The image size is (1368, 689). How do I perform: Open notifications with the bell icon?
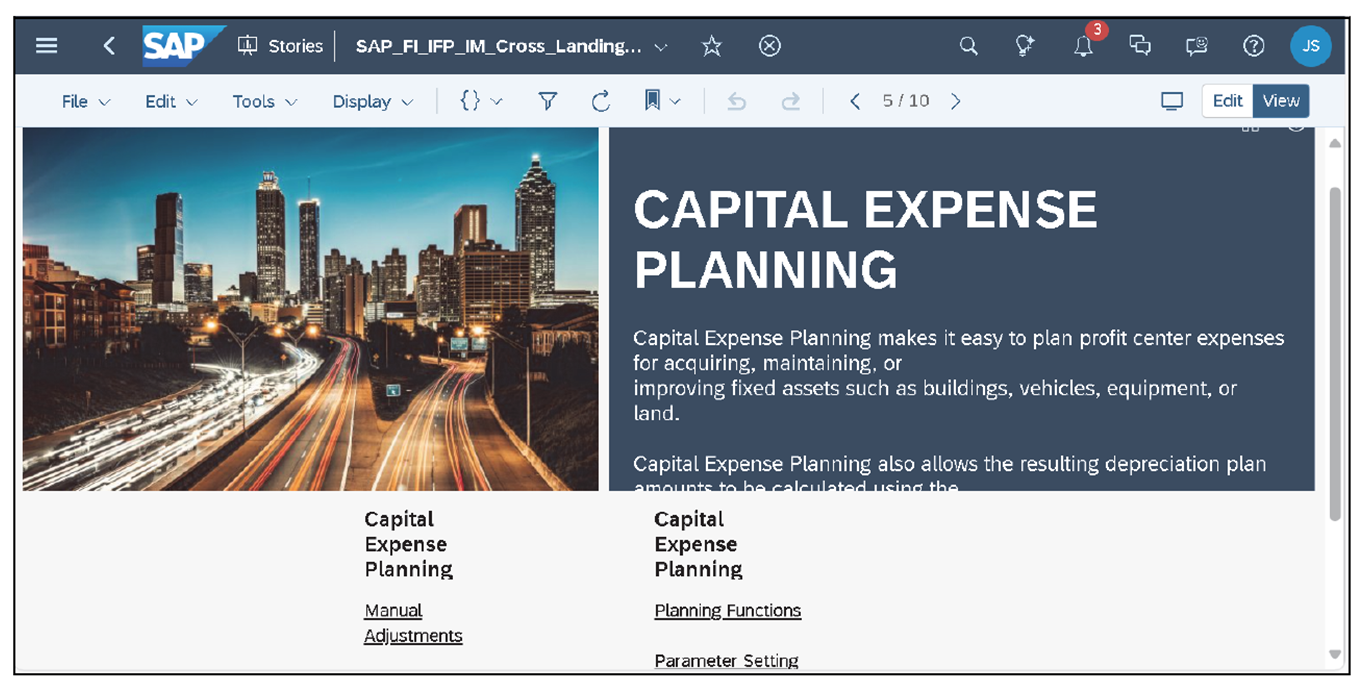point(1083,46)
